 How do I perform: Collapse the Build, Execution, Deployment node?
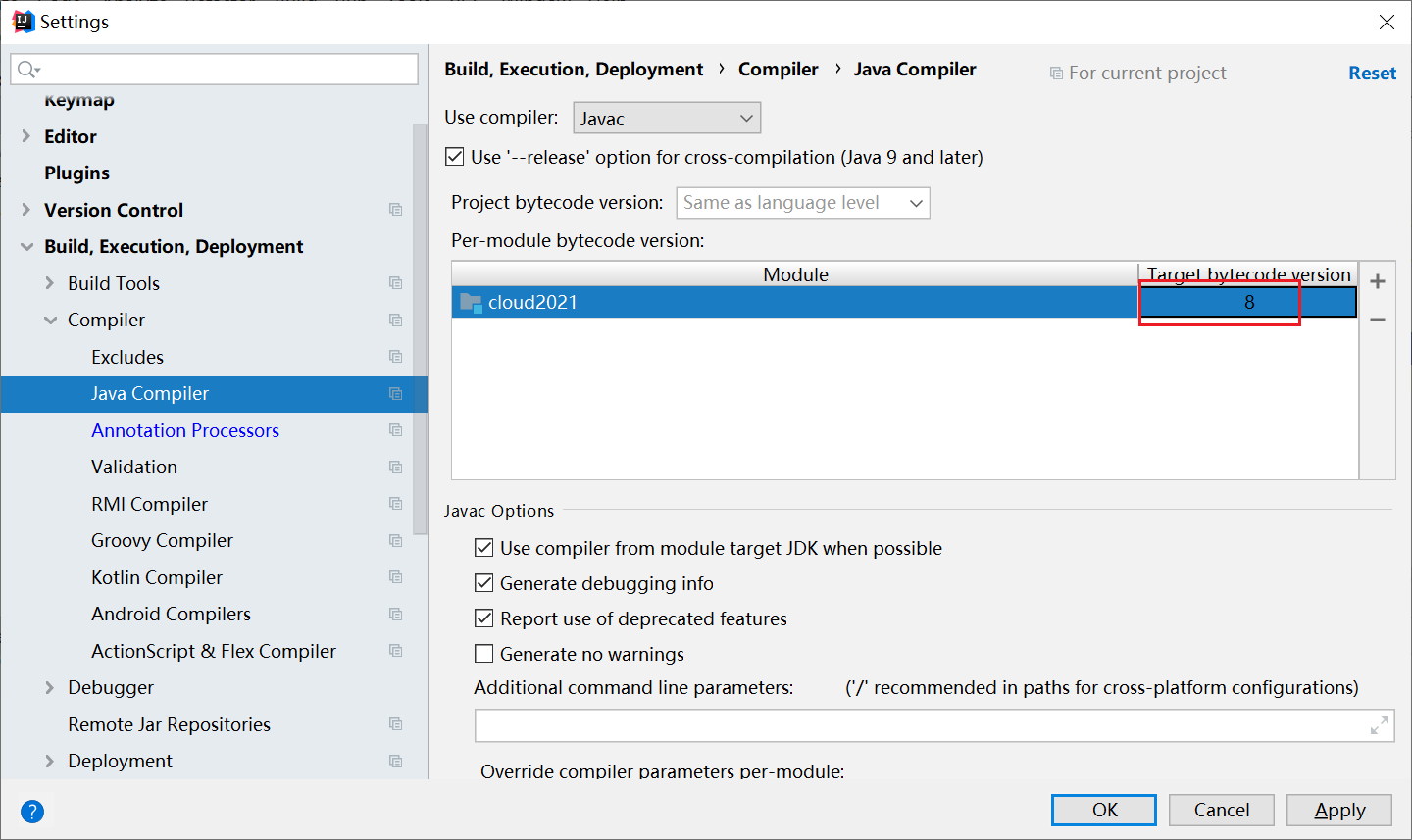[x=26, y=246]
